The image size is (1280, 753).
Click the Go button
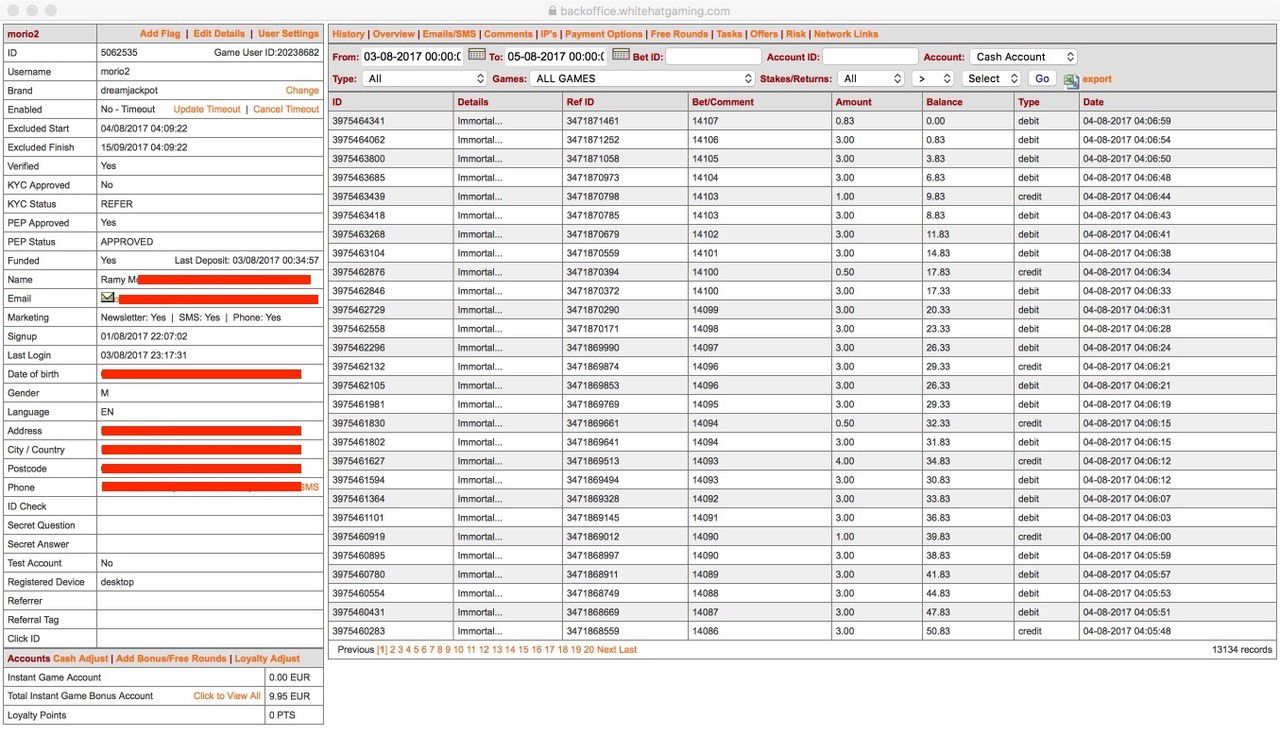1042,78
